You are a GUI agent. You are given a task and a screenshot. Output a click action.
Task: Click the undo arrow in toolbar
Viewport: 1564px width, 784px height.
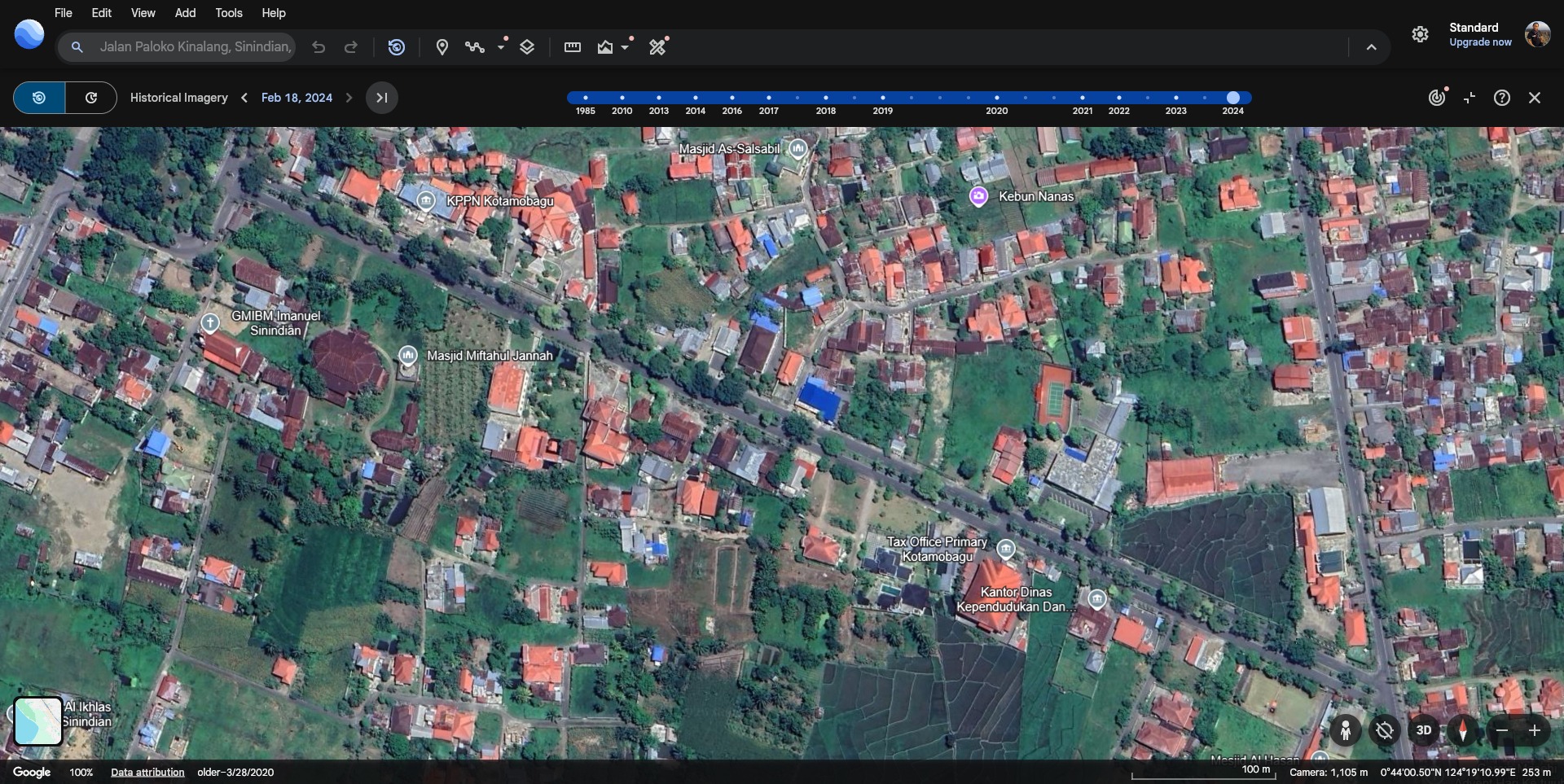pos(319,47)
